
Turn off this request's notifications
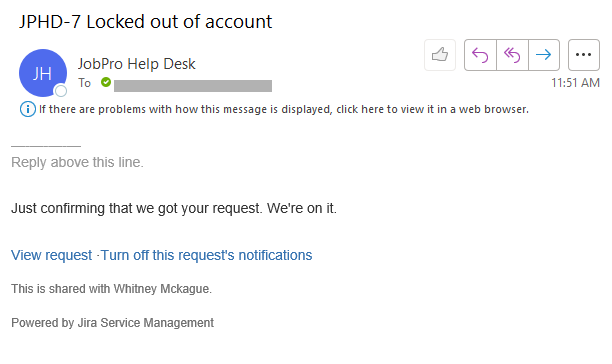click(206, 255)
